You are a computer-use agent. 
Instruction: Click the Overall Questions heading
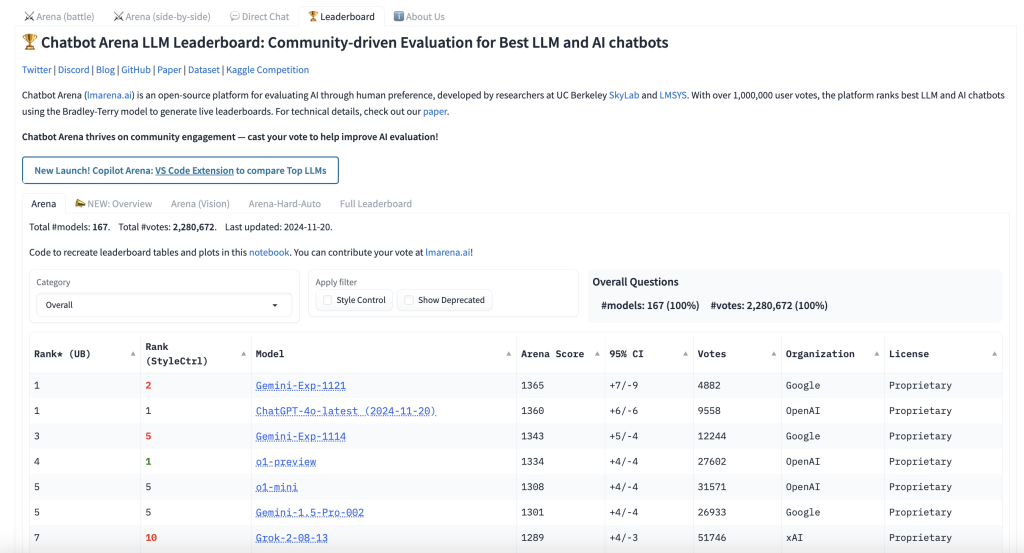[635, 282]
